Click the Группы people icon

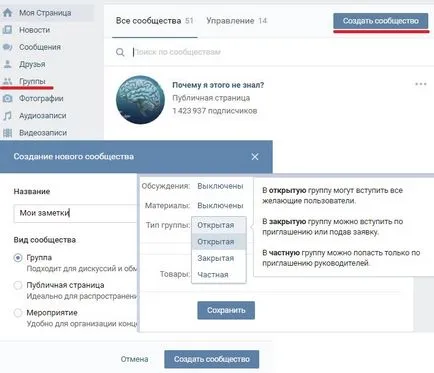click(7, 81)
